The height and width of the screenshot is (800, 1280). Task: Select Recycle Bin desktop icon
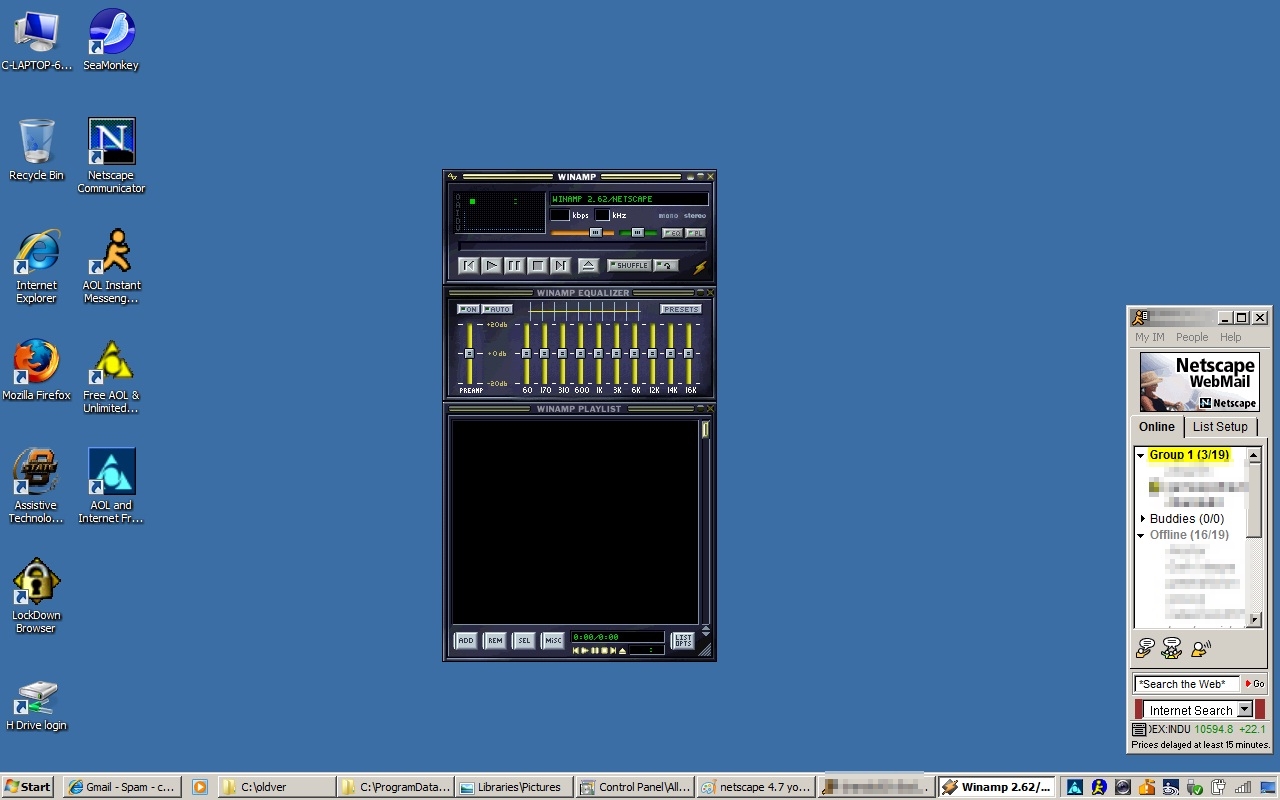coord(36,150)
